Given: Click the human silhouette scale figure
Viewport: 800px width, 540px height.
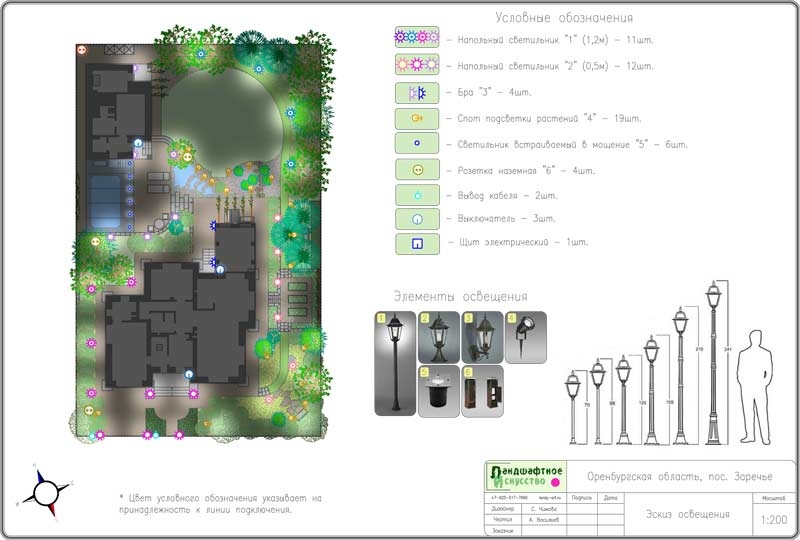Looking at the screenshot, I should [x=755, y=386].
